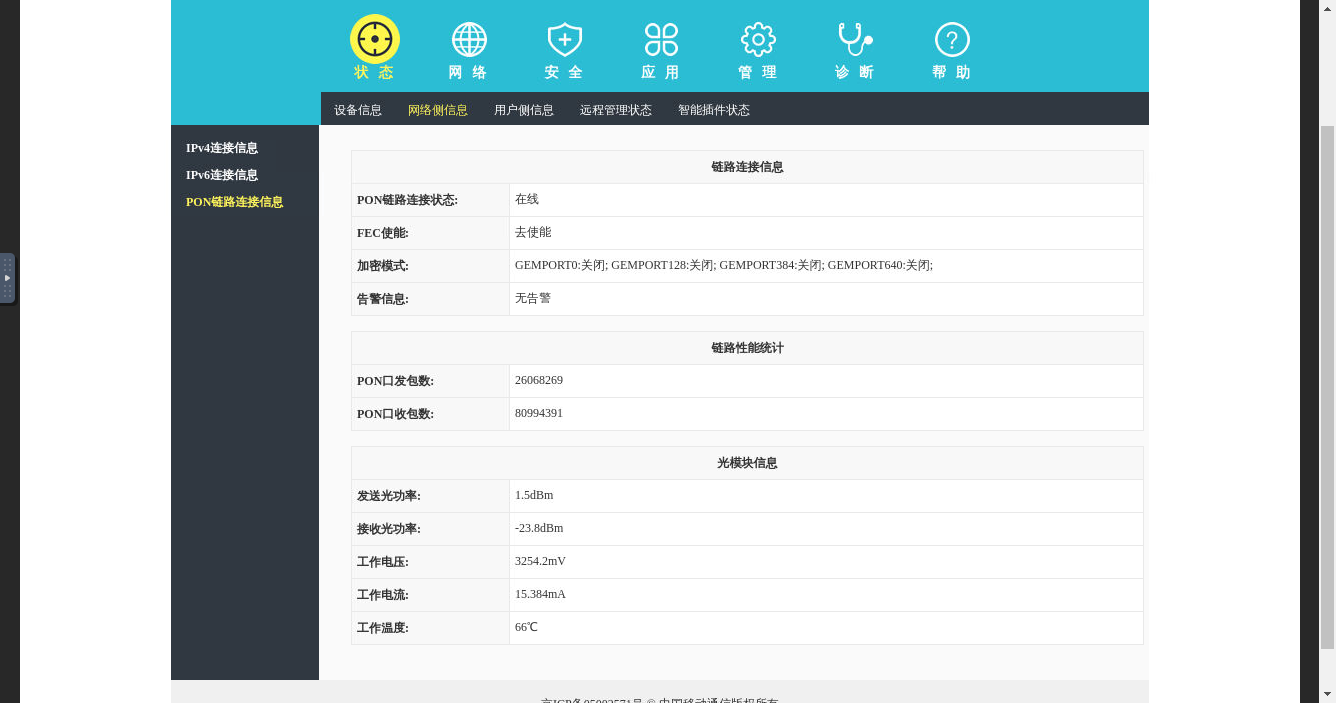Select sent packets value 26068269
The height and width of the screenshot is (703, 1336).
point(539,380)
